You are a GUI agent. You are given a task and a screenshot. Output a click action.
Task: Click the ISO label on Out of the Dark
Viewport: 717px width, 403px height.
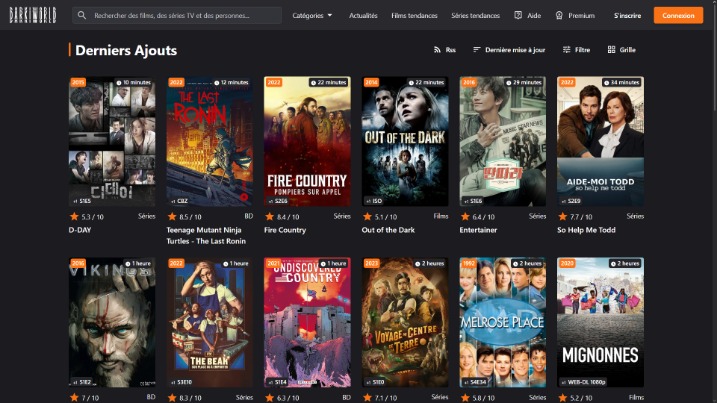[x=374, y=201]
